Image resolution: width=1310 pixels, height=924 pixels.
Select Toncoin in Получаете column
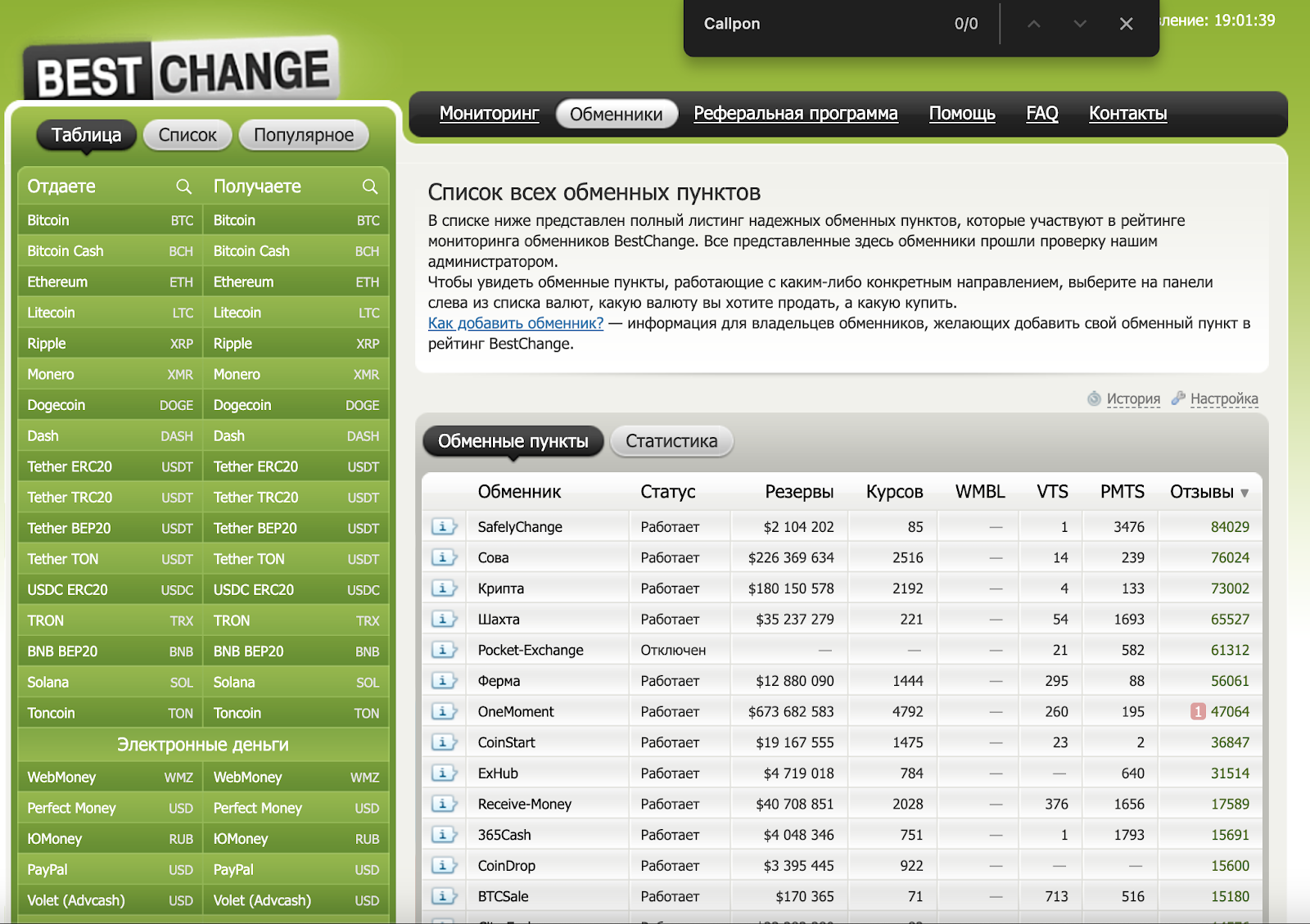[296, 713]
